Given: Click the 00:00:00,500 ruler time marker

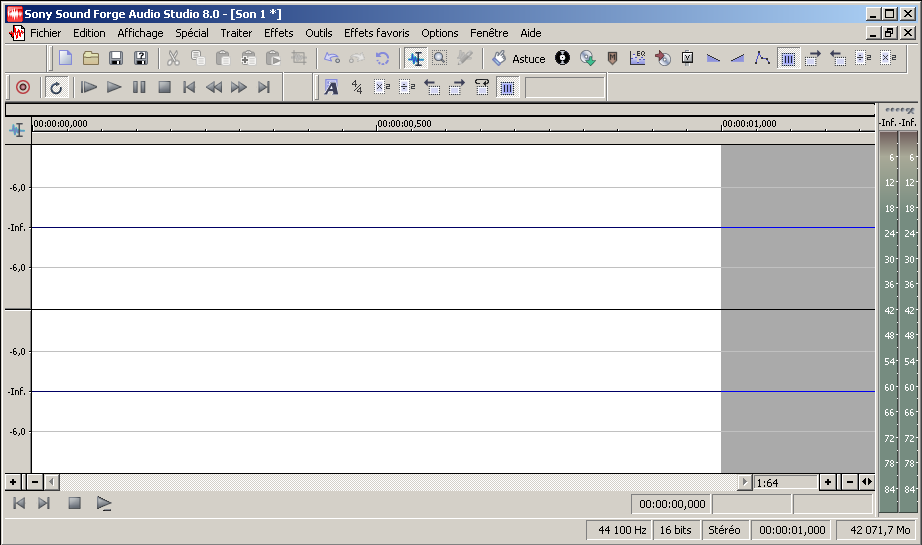Looking at the screenshot, I should coord(404,124).
